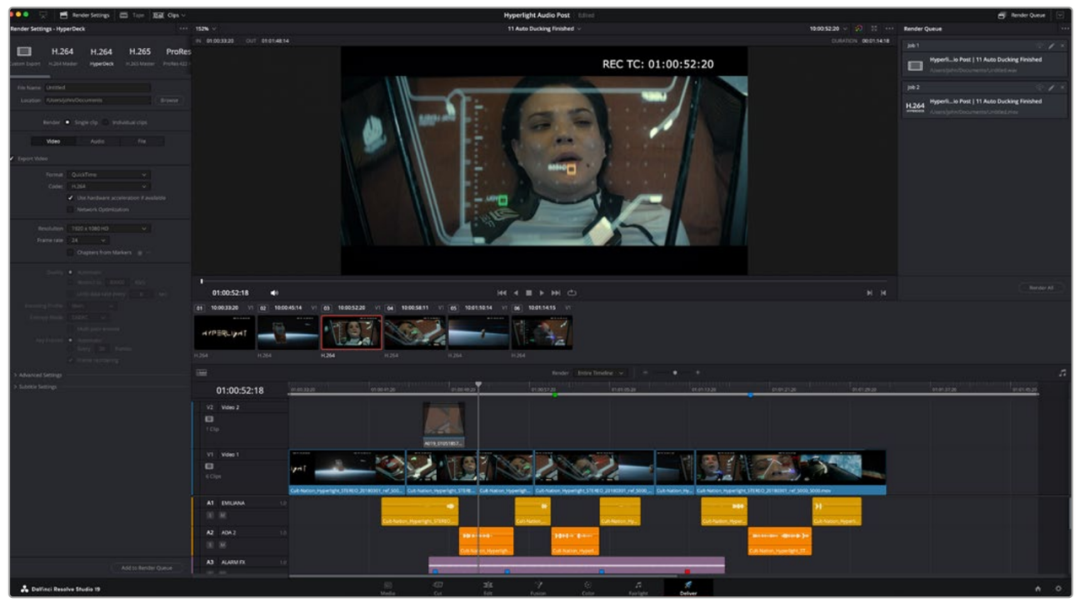
Task: Click the Render All button
Action: (1041, 287)
